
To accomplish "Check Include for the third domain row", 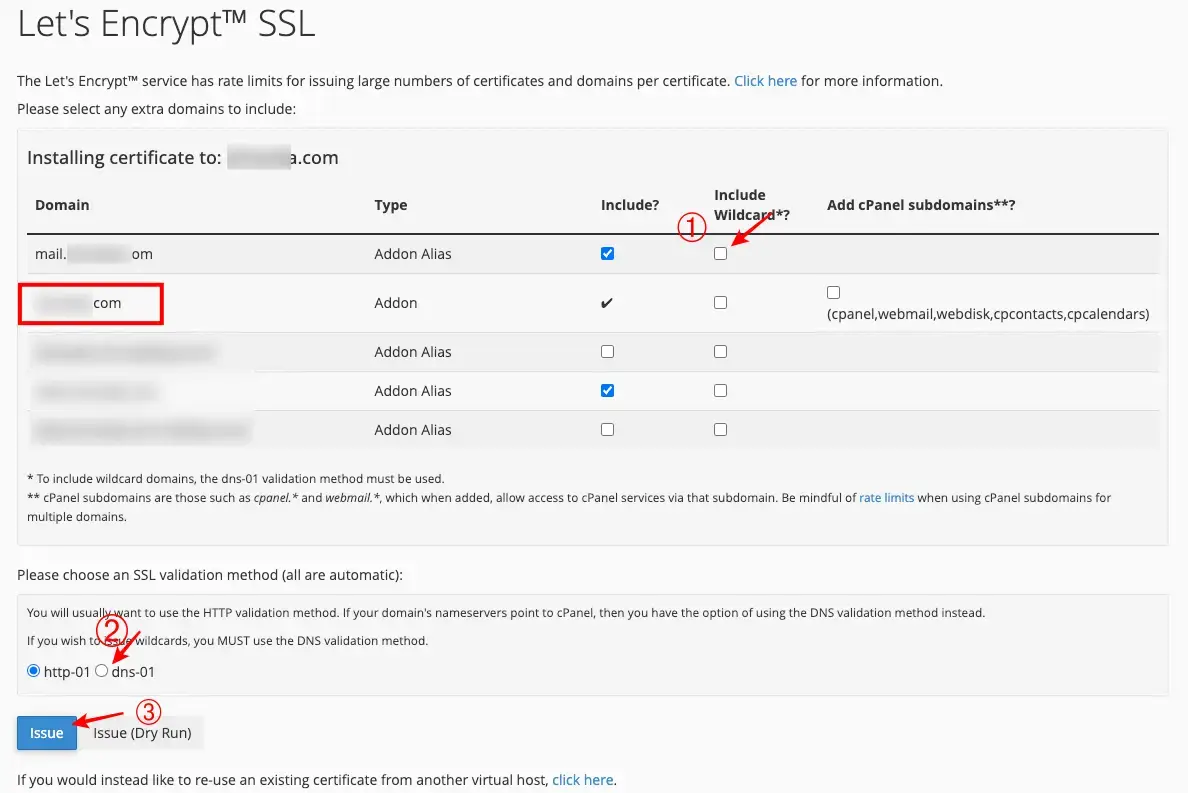I will 607,352.
